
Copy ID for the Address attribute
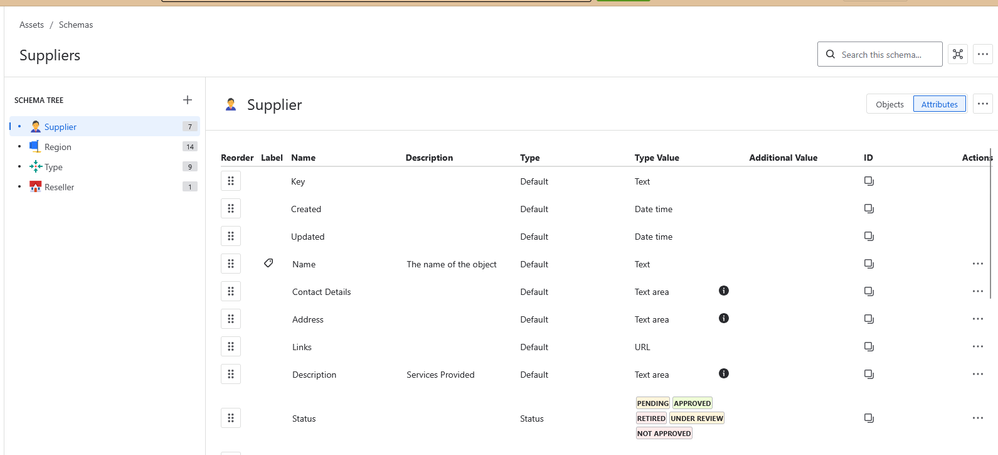869,319
